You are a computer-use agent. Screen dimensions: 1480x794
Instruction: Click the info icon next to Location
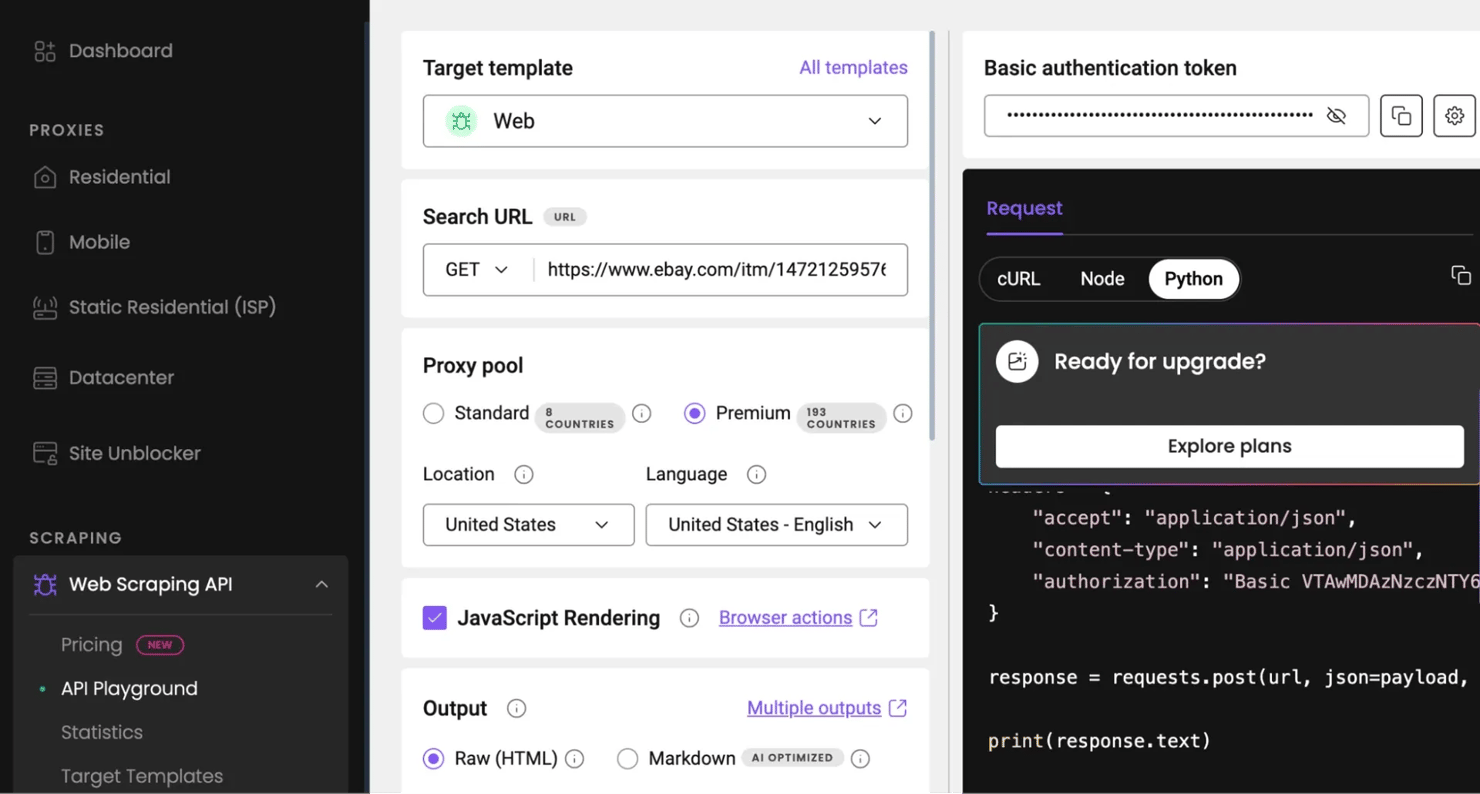[x=523, y=474]
